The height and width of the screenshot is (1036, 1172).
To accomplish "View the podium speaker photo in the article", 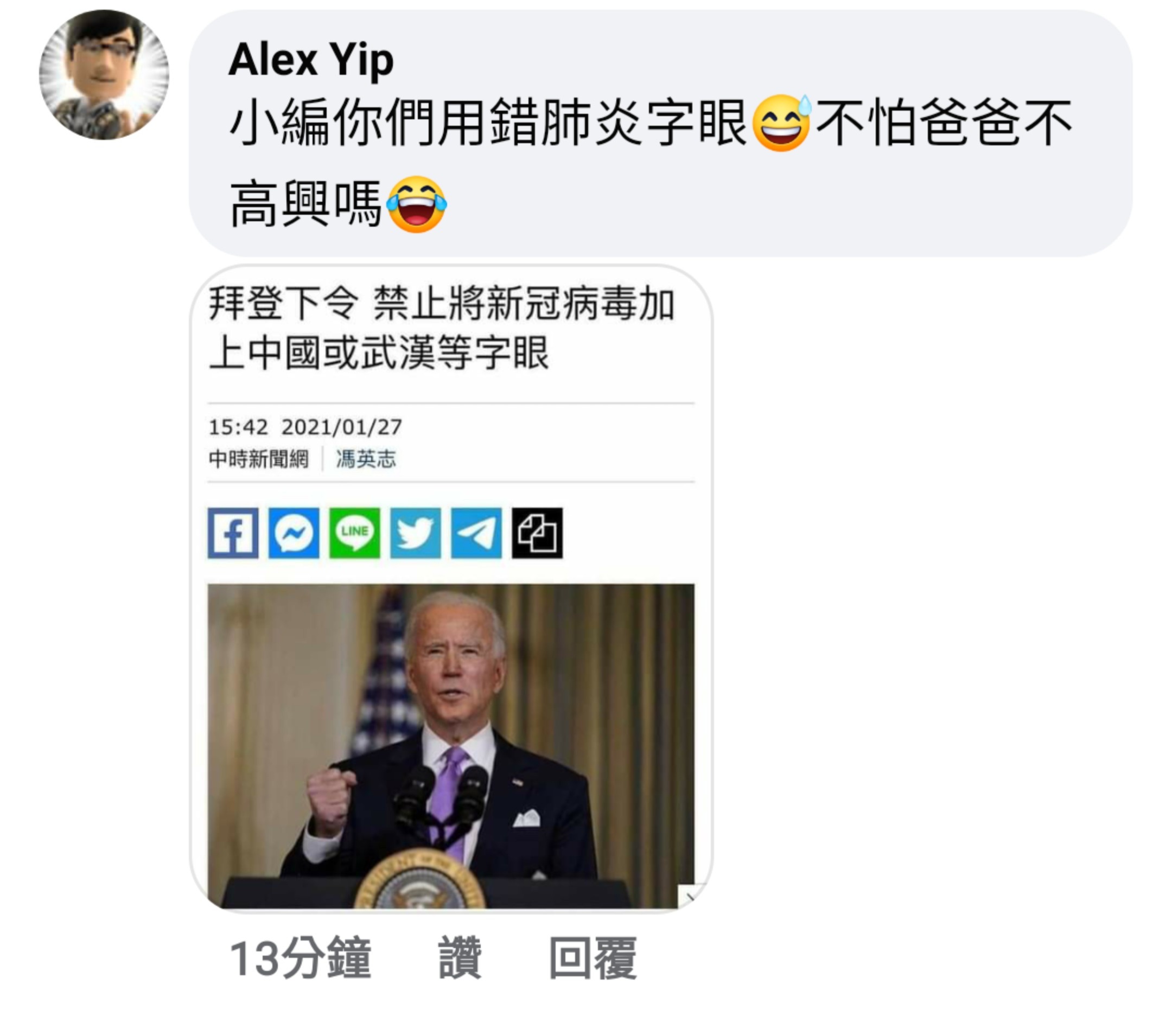I will (x=451, y=746).
